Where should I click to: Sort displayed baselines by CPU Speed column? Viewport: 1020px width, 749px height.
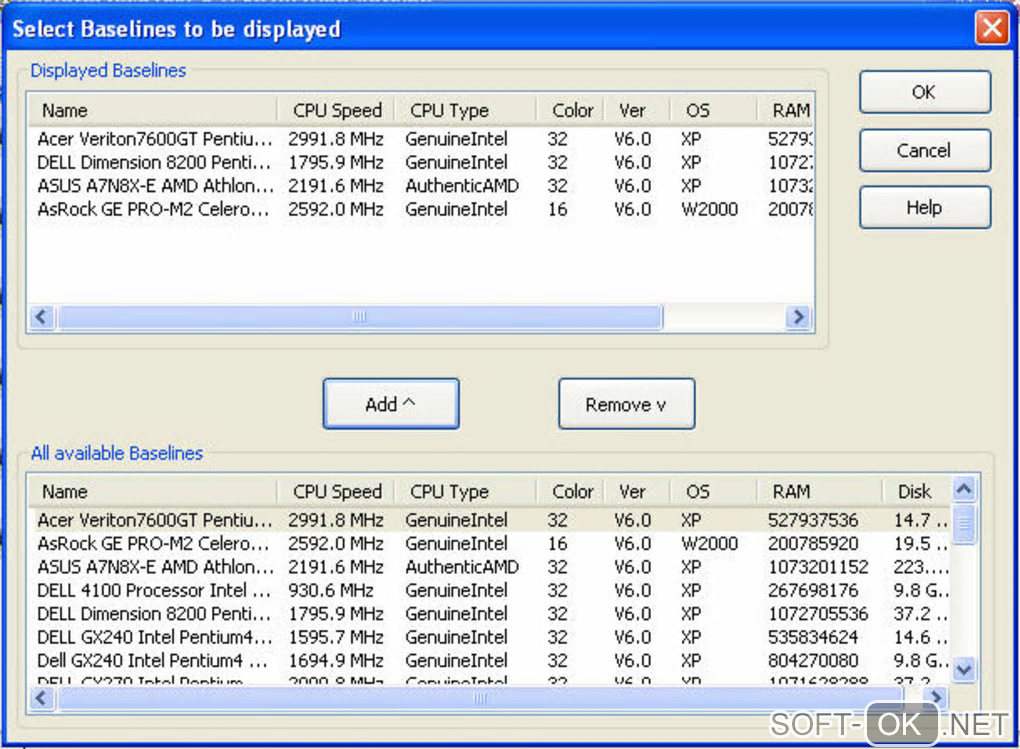click(337, 110)
